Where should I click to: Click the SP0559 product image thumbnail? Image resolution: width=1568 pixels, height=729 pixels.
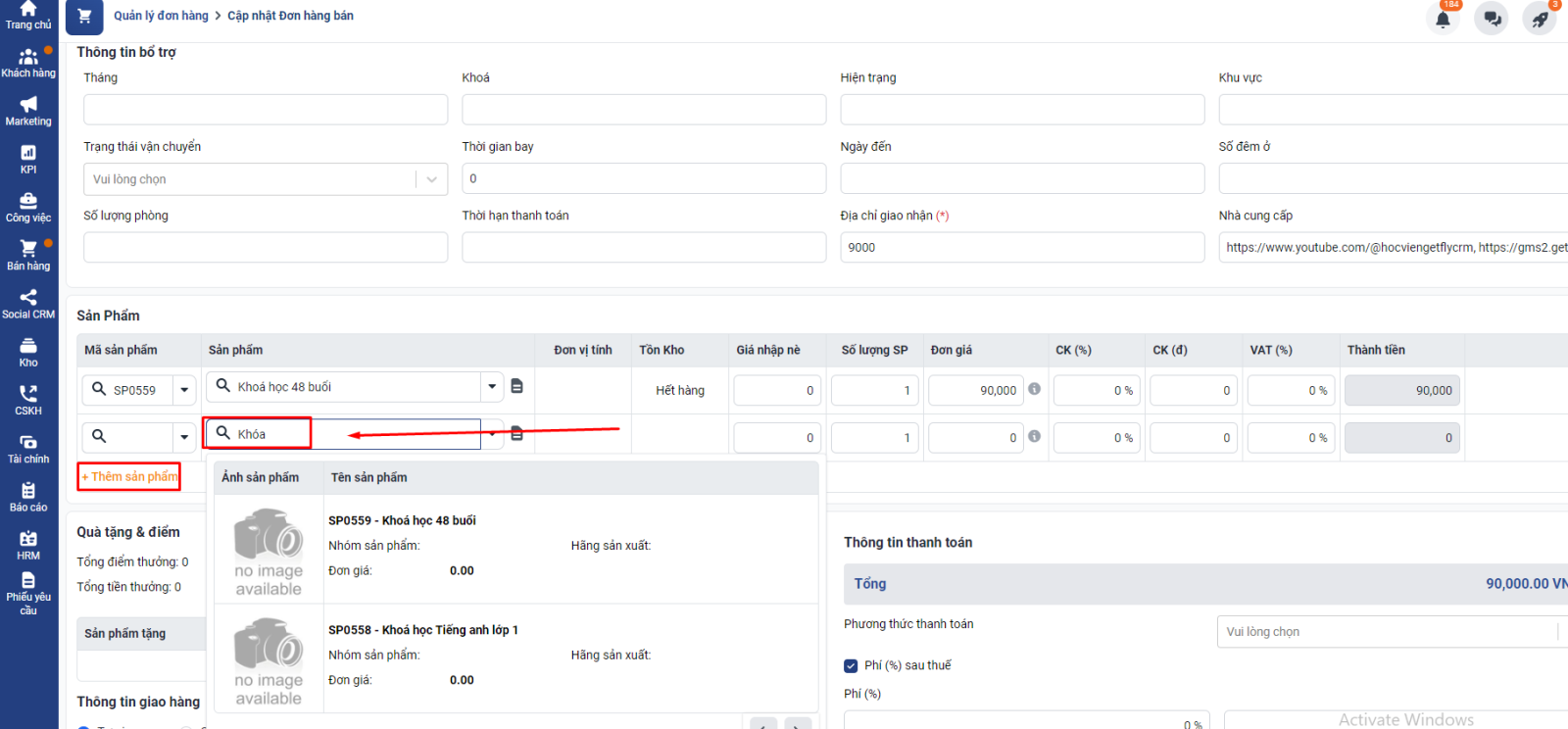(x=269, y=552)
